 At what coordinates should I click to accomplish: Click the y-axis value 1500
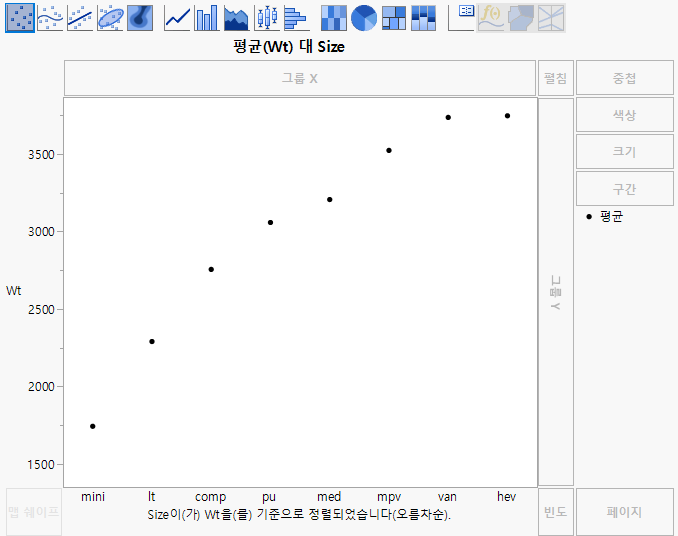pyautogui.click(x=42, y=465)
